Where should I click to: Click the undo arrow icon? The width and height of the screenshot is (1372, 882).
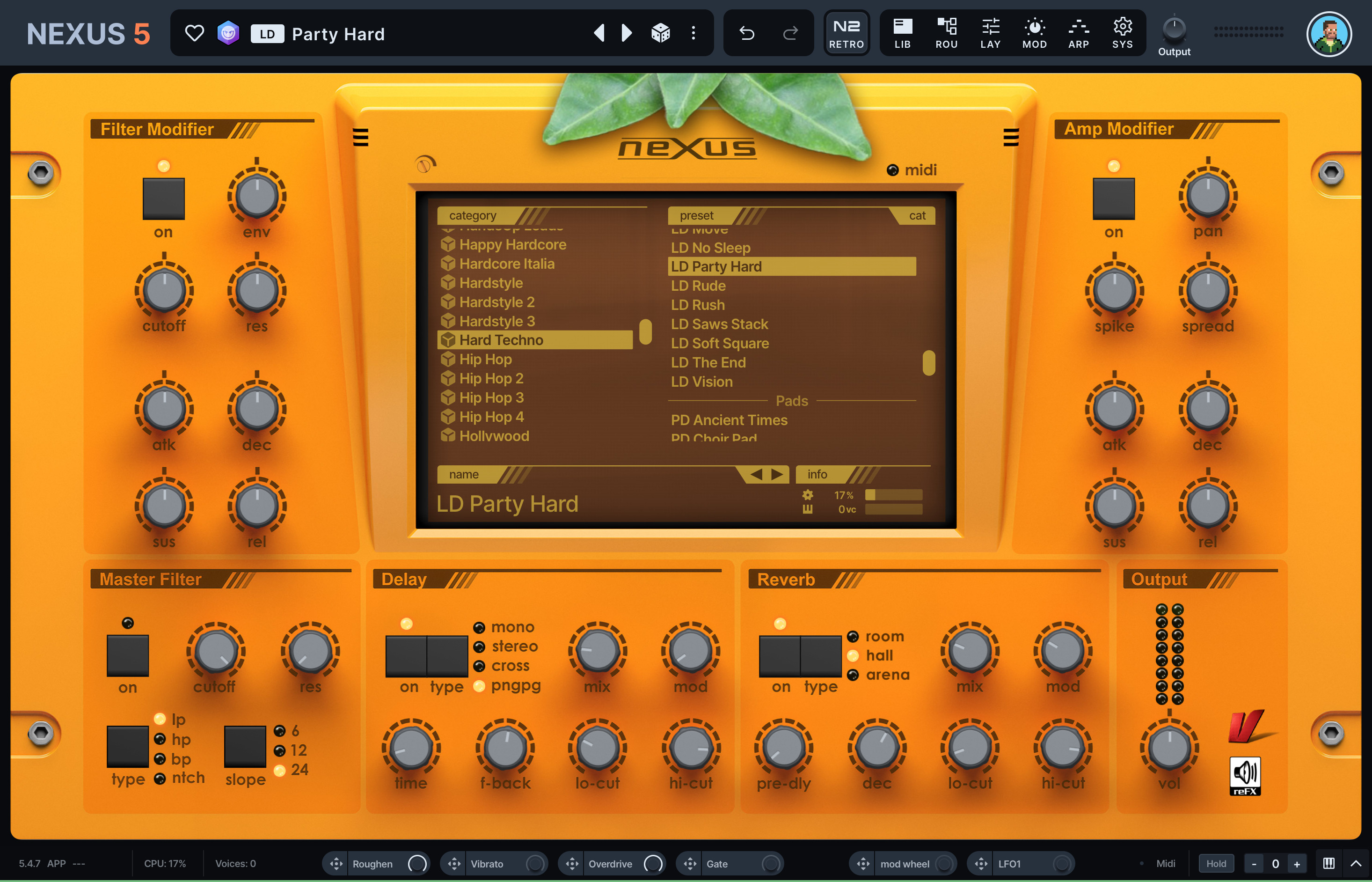tap(746, 33)
